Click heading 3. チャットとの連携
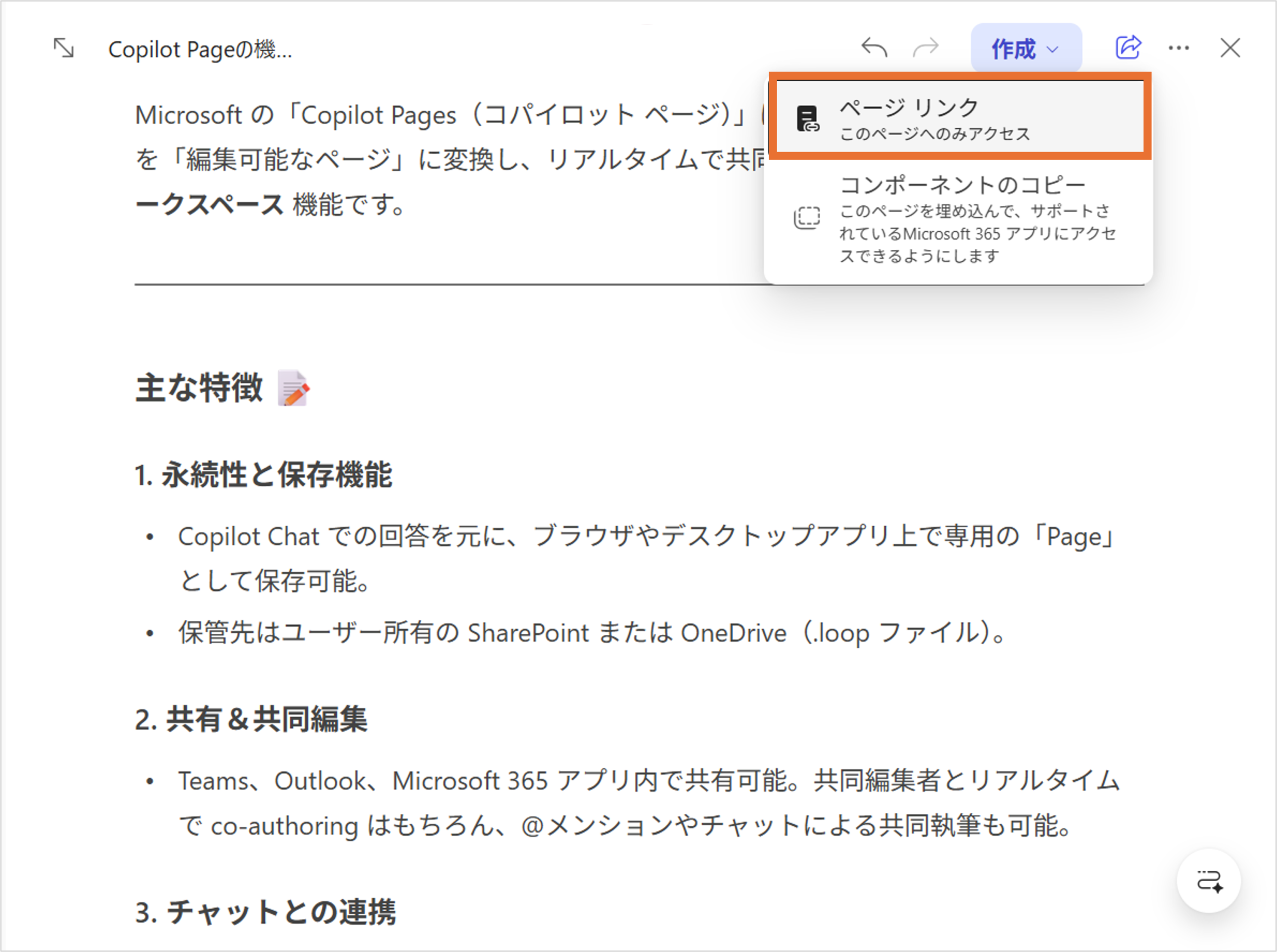Image resolution: width=1277 pixels, height=952 pixels. coord(266,912)
